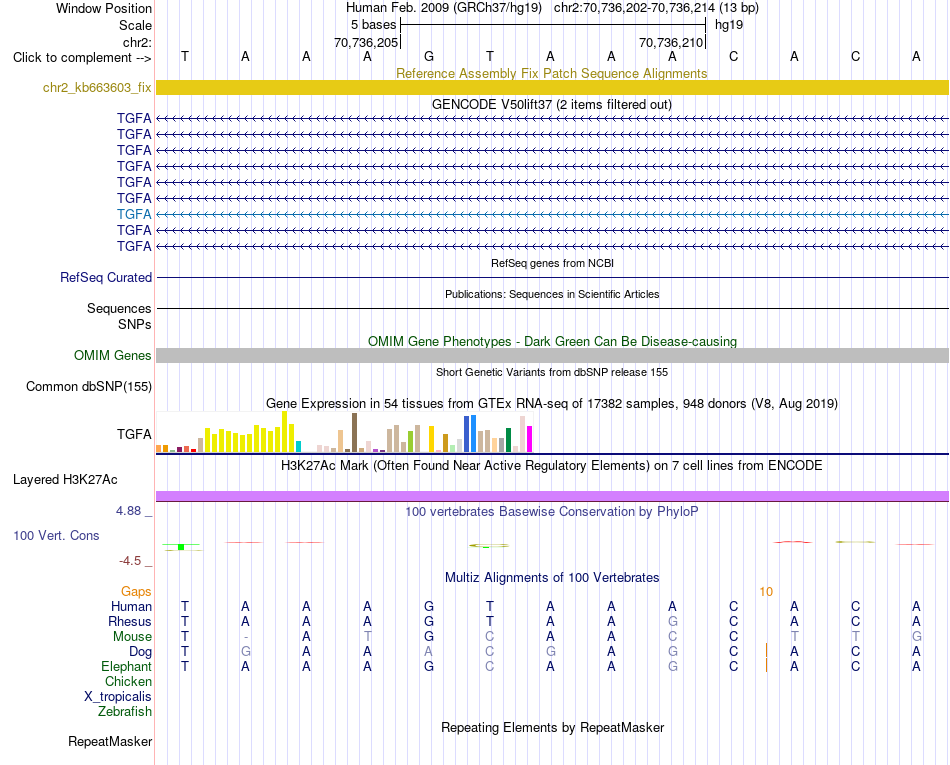This screenshot has width=950, height=765.
Task: Click the orange gap count 10
Action: tap(766, 592)
